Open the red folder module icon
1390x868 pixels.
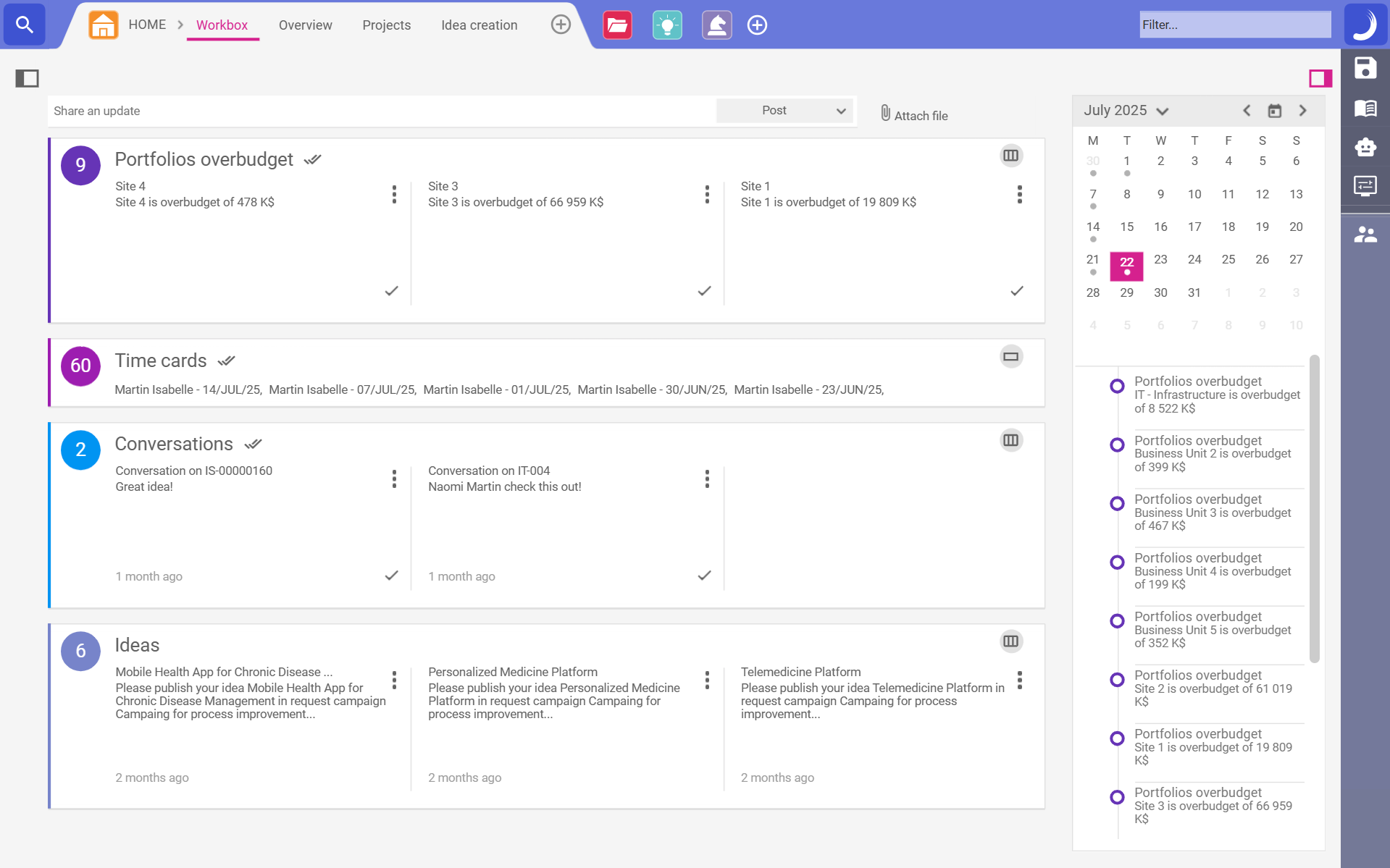click(x=617, y=25)
